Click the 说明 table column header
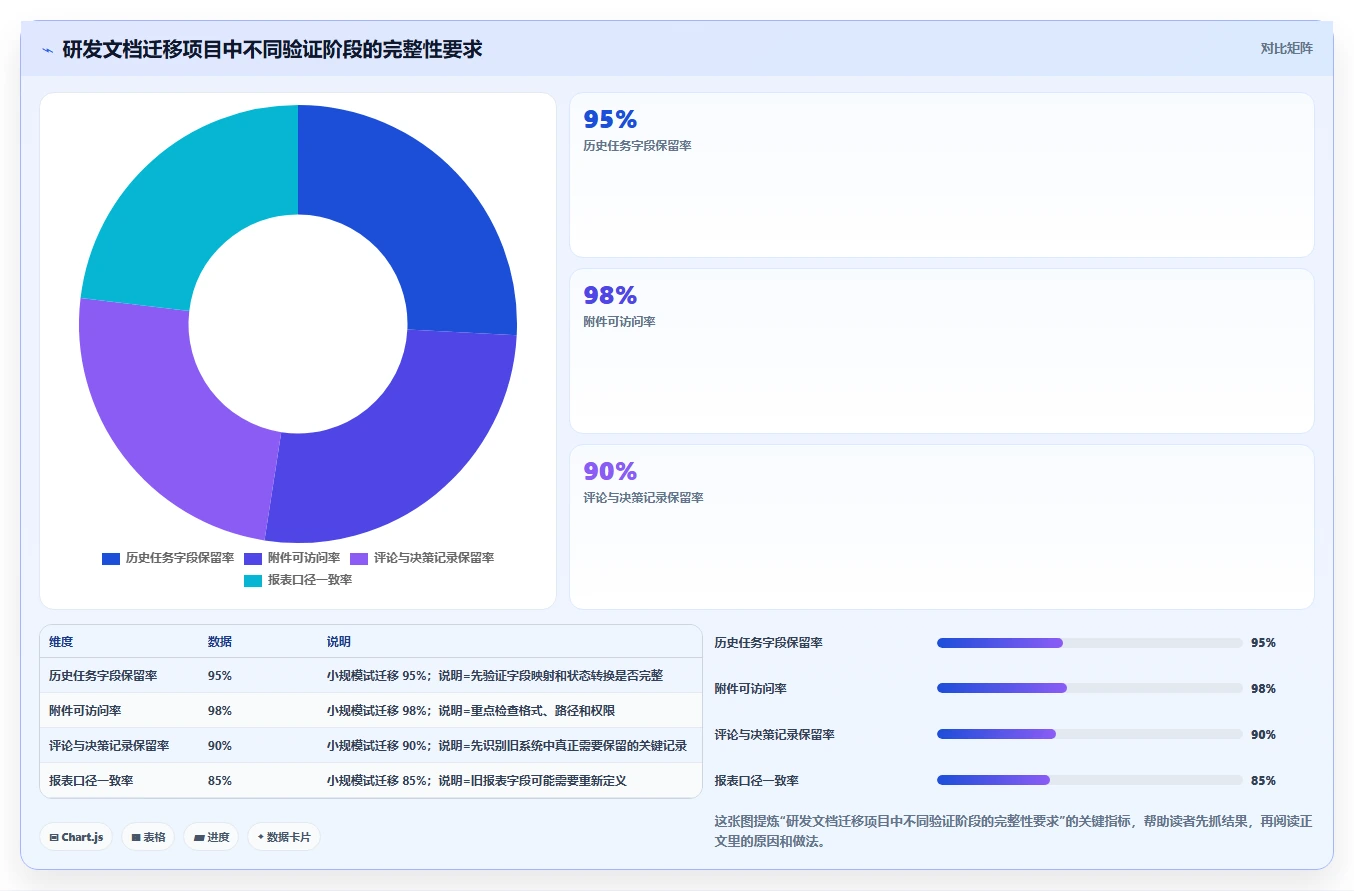 pyautogui.click(x=339, y=642)
